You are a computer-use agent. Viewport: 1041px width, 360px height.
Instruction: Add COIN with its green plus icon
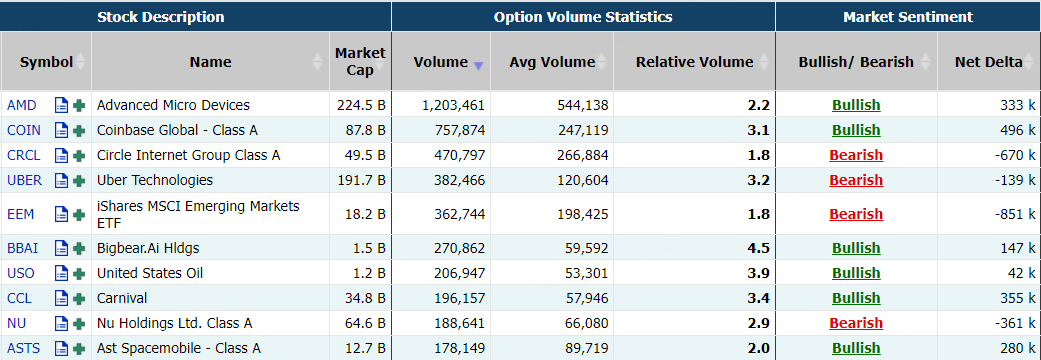coord(80,130)
